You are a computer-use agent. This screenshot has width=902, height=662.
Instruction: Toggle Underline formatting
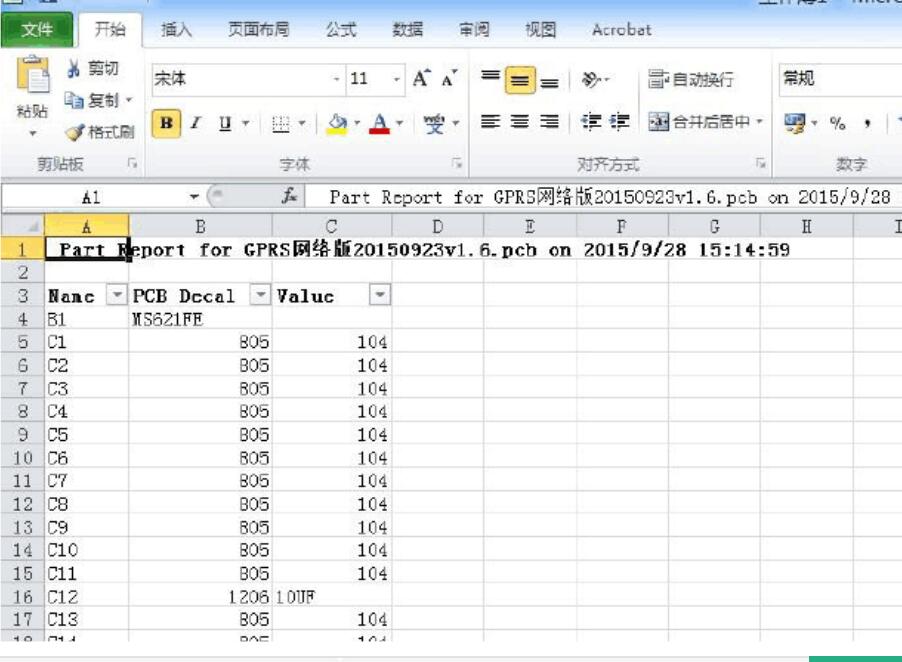point(225,123)
